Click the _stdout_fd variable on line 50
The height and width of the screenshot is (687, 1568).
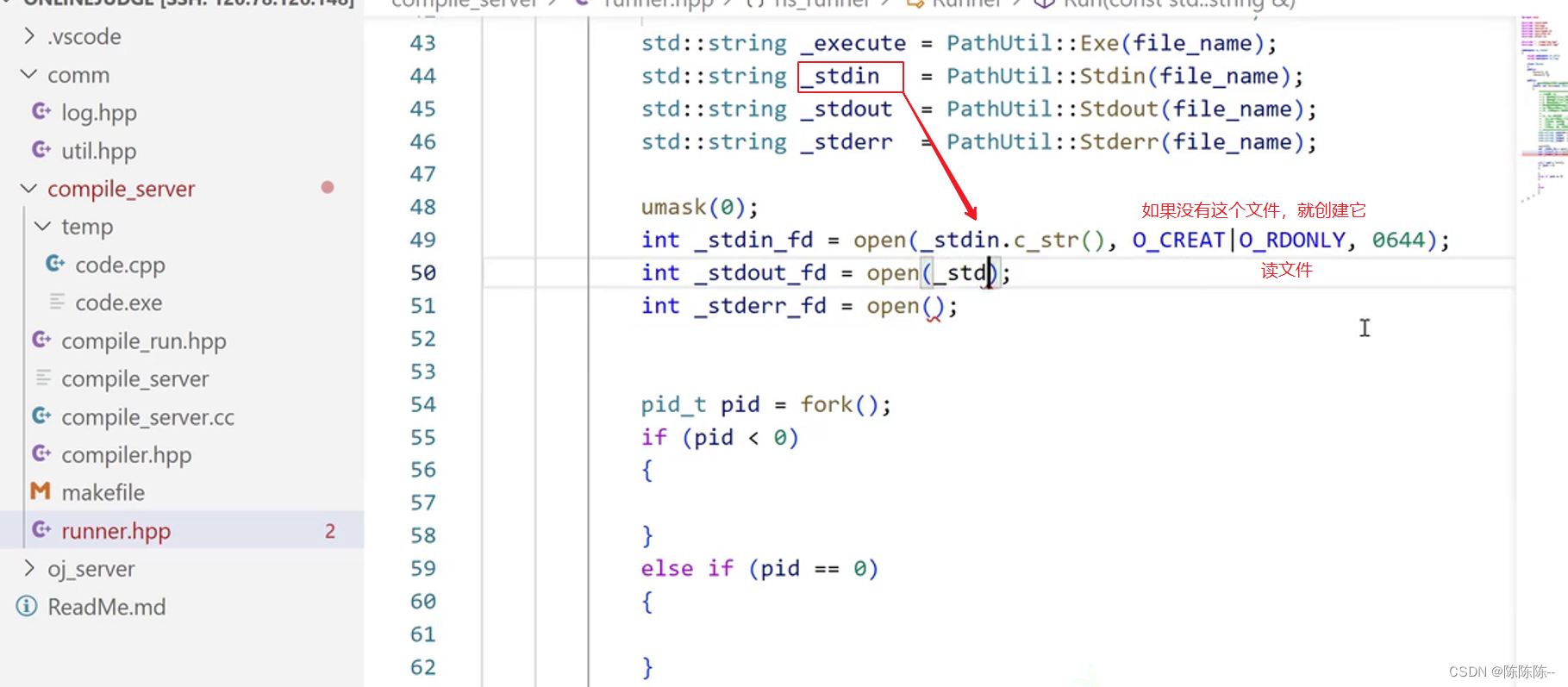[760, 273]
